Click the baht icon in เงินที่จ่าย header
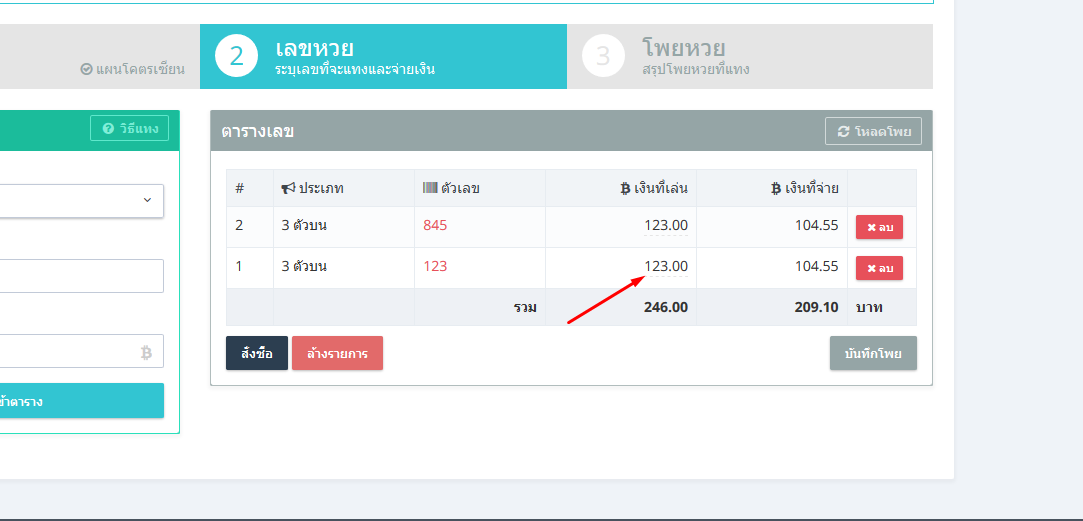 coord(776,188)
